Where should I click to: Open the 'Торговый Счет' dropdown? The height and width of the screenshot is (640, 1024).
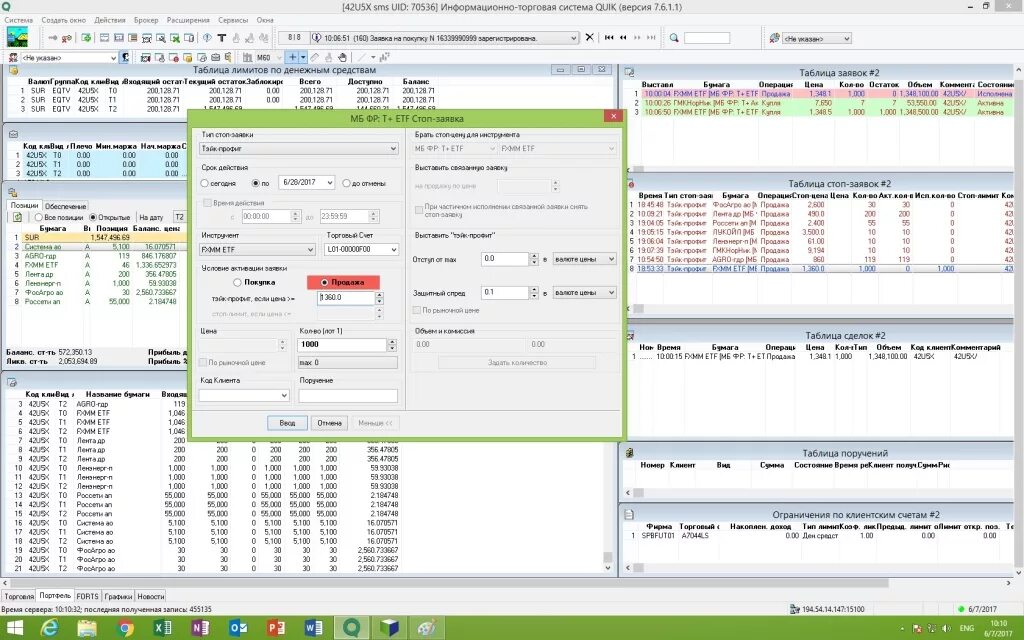tap(361, 249)
